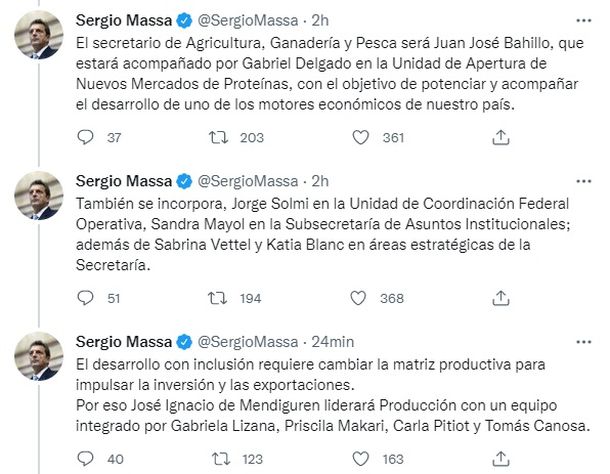Image resolution: width=610 pixels, height=474 pixels.
Task: Click Sergio Massa avatar on first tweet
Action: coord(38,39)
